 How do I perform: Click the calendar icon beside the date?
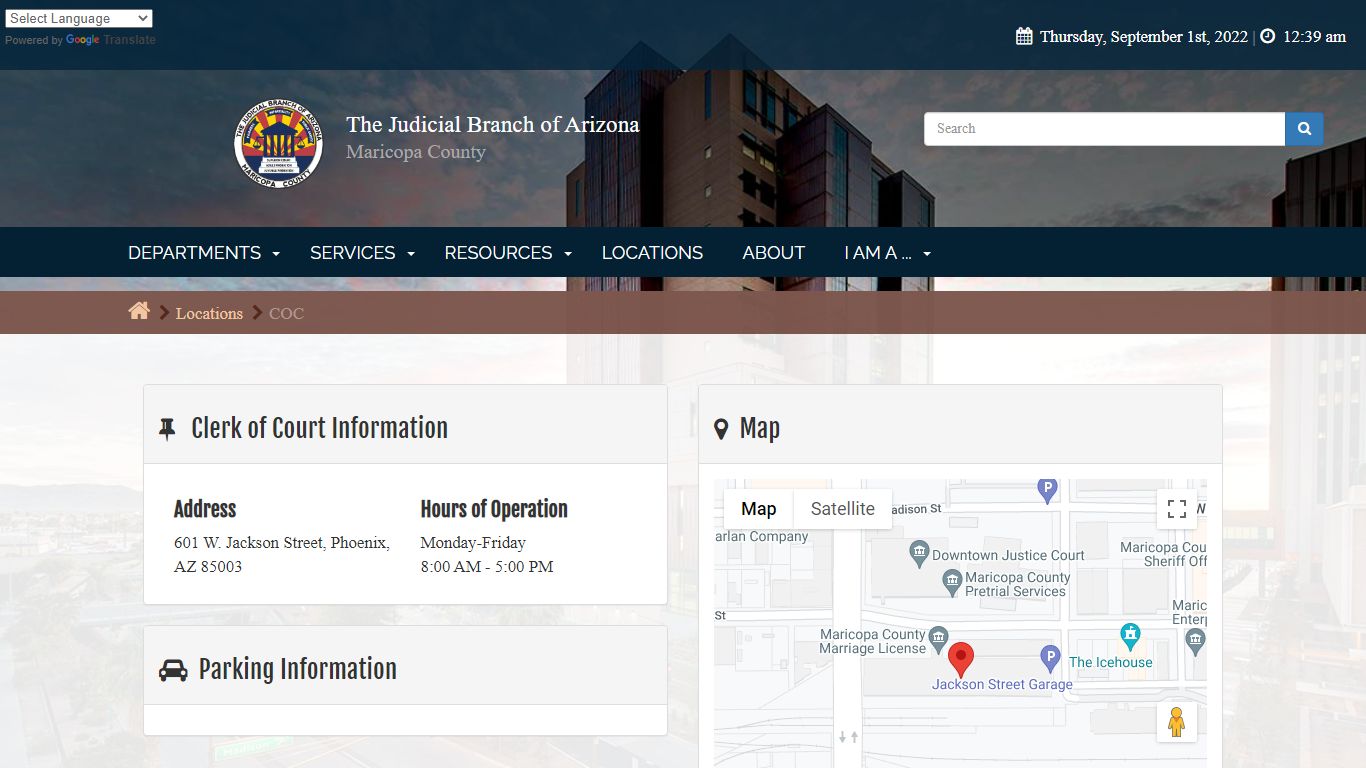[x=1024, y=36]
